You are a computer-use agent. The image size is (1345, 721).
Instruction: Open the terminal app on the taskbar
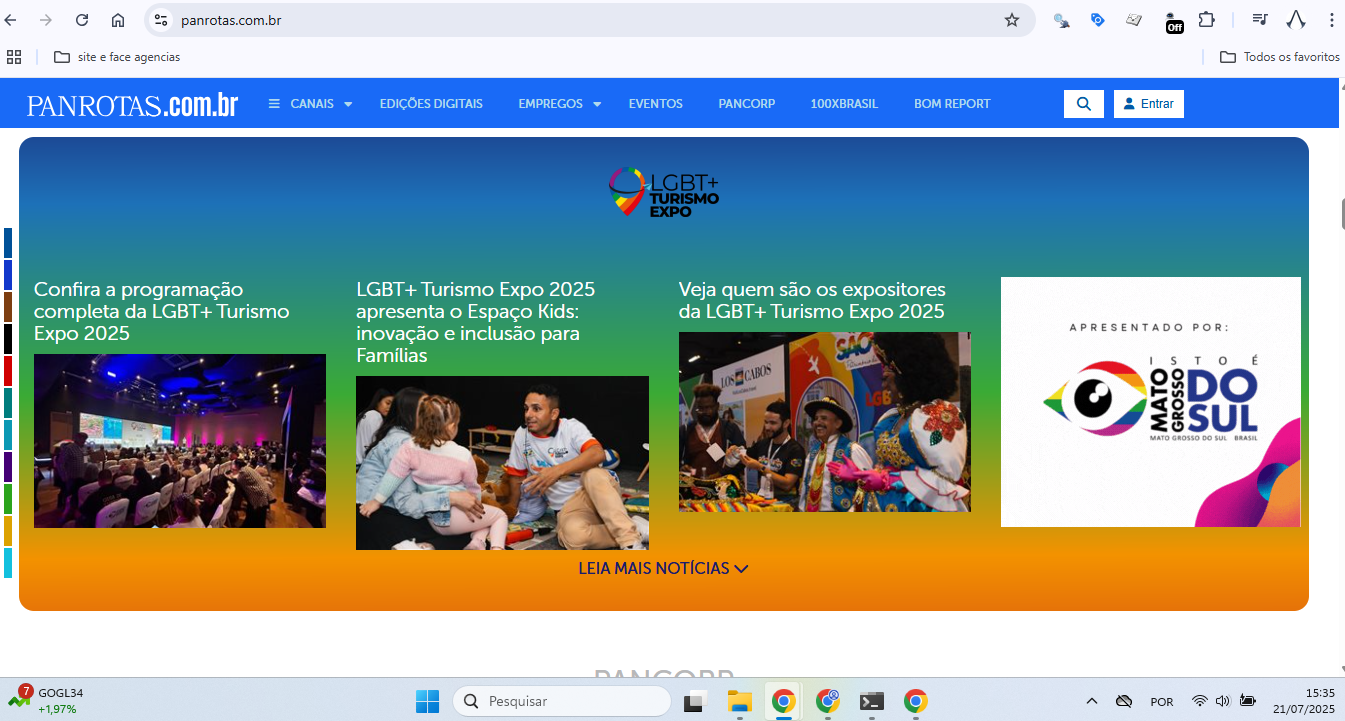click(x=871, y=701)
